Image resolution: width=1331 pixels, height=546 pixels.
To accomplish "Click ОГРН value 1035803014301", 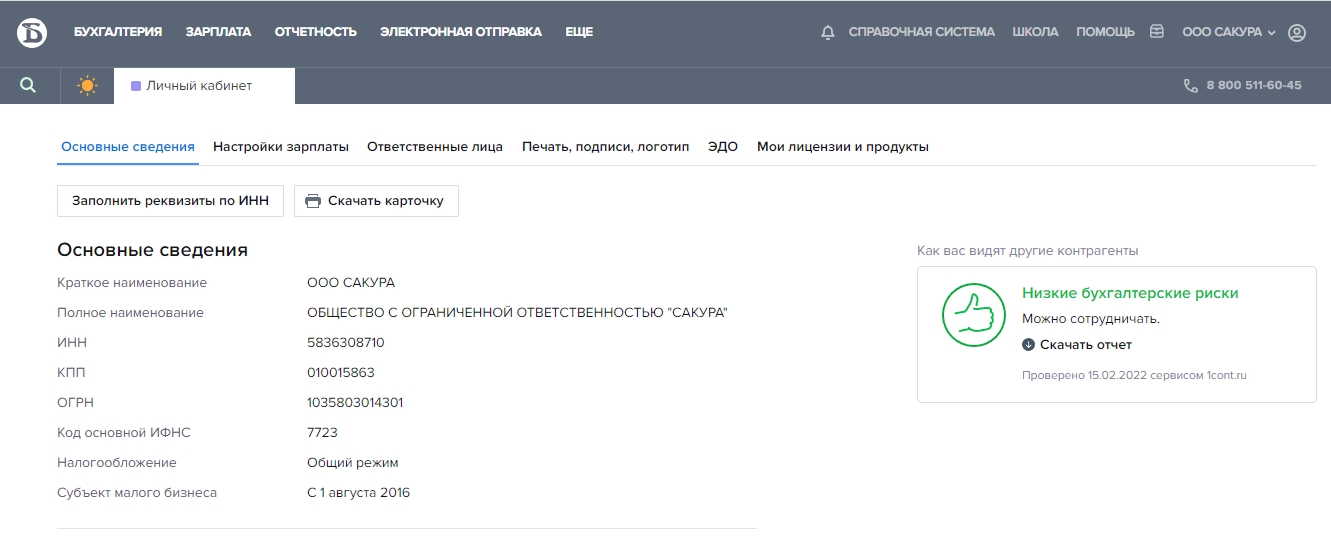I will pos(355,403).
